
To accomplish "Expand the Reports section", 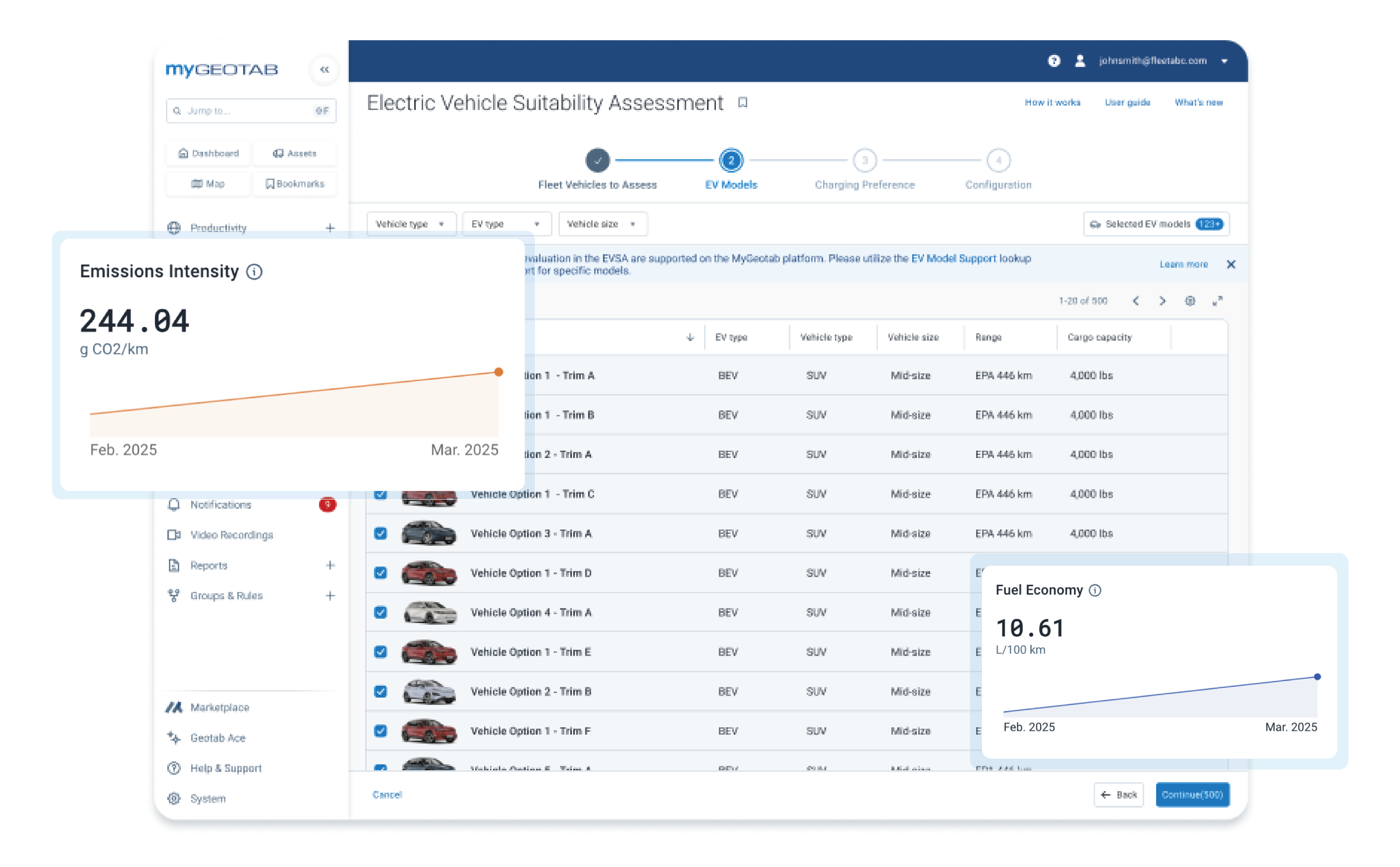I will 330,565.
